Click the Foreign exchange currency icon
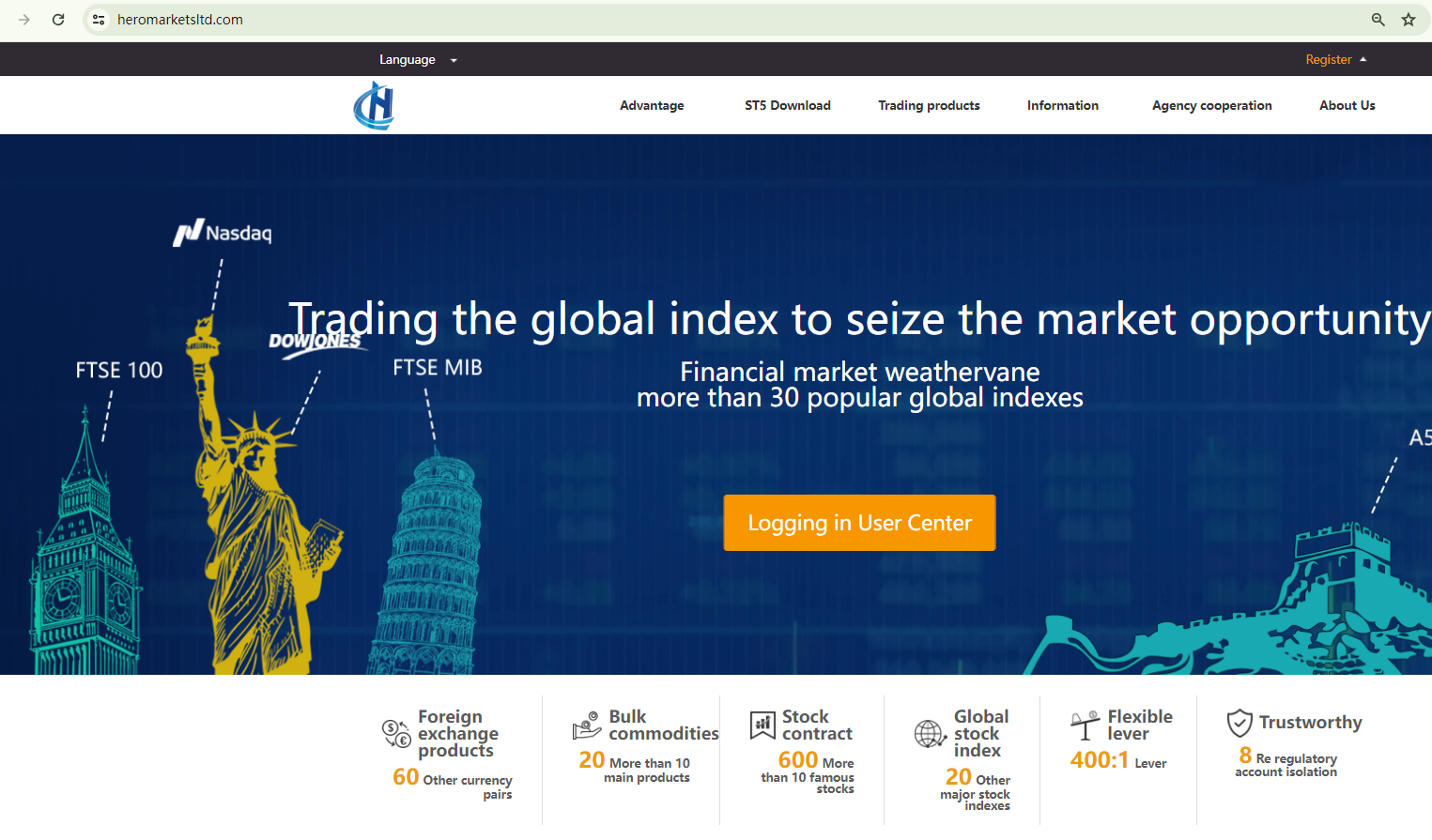The image size is (1432, 840). coord(396,733)
